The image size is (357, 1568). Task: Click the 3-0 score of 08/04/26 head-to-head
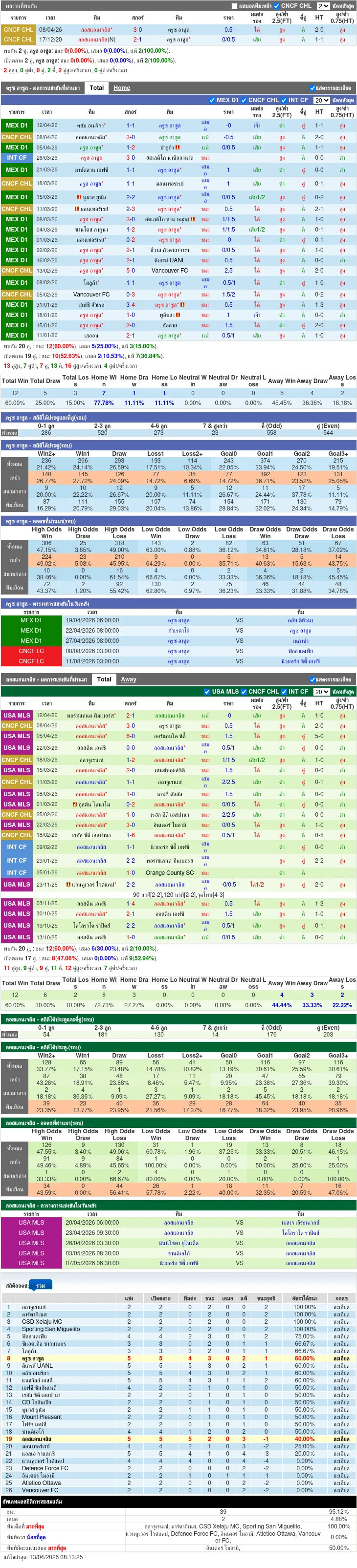pos(138,29)
